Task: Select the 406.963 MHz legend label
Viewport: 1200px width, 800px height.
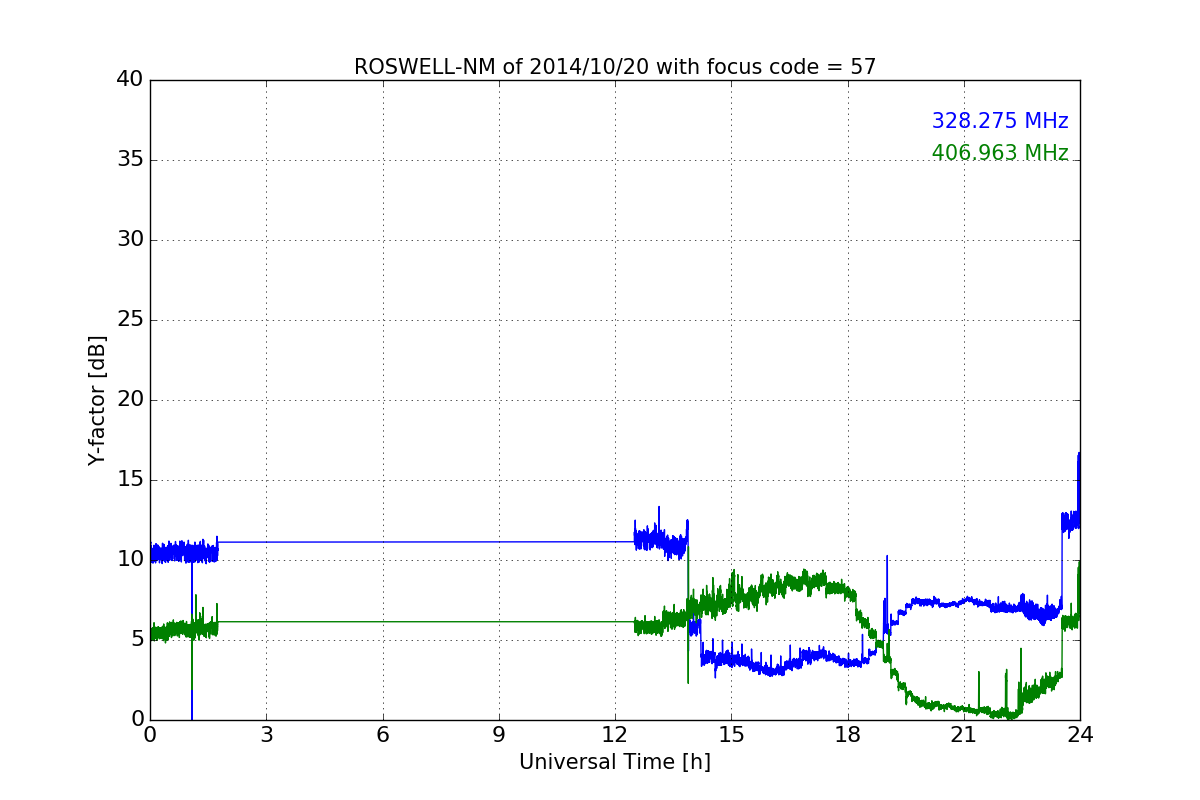Action: (1000, 153)
